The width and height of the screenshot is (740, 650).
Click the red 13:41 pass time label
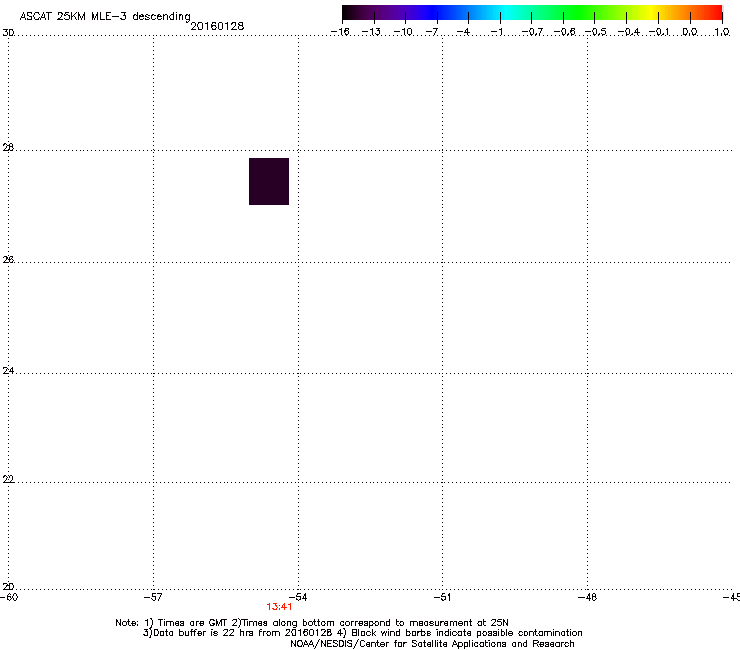coord(279,607)
